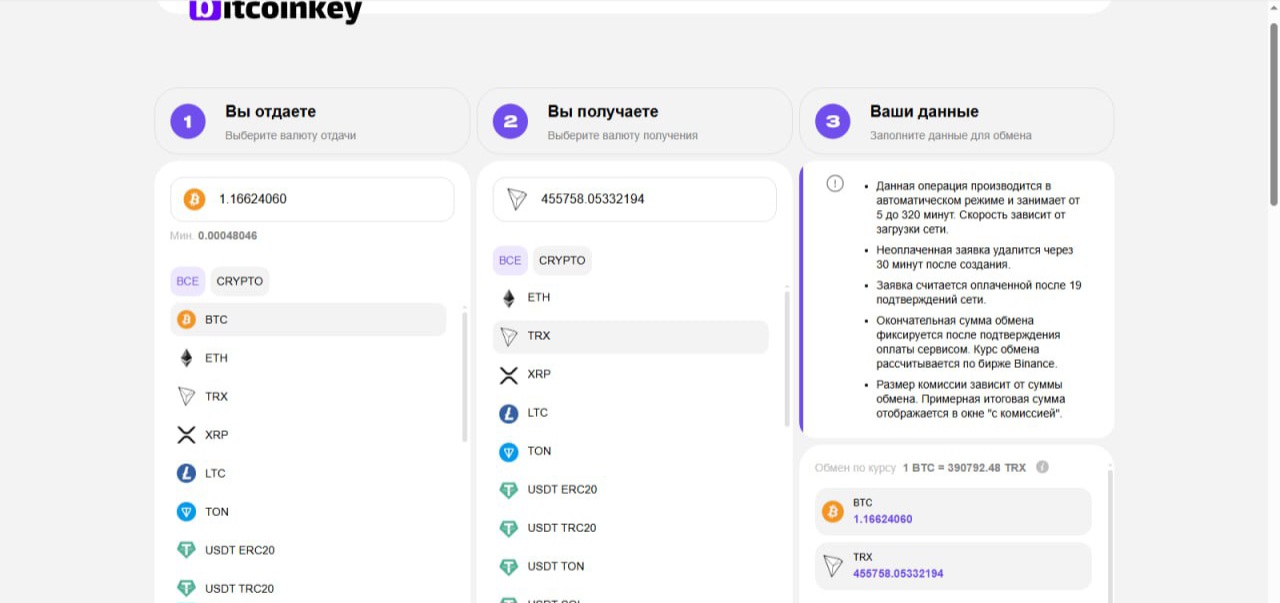Click the Ваши данные heading
This screenshot has width=1280, height=603.
tap(924, 112)
